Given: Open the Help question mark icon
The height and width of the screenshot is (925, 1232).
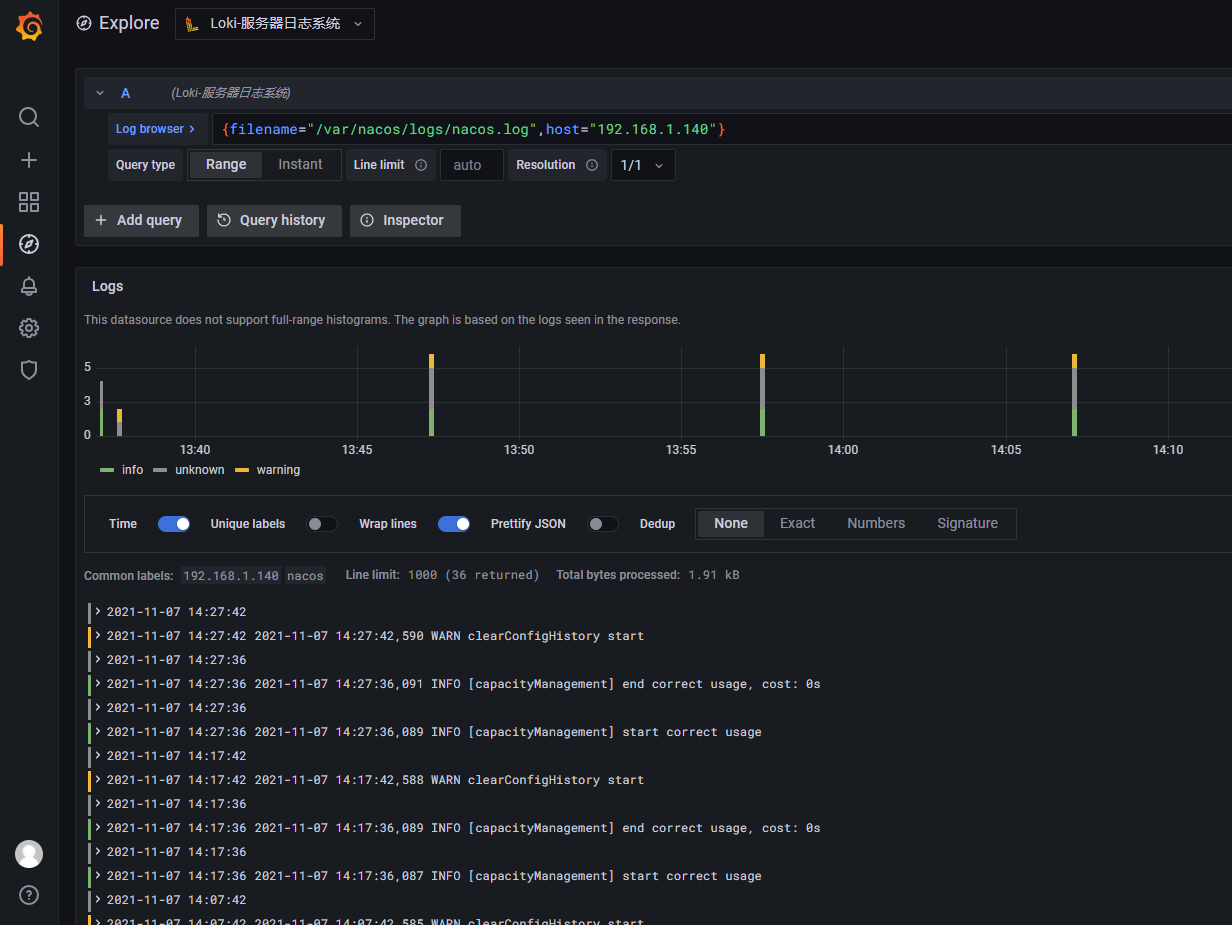Looking at the screenshot, I should (x=29, y=895).
